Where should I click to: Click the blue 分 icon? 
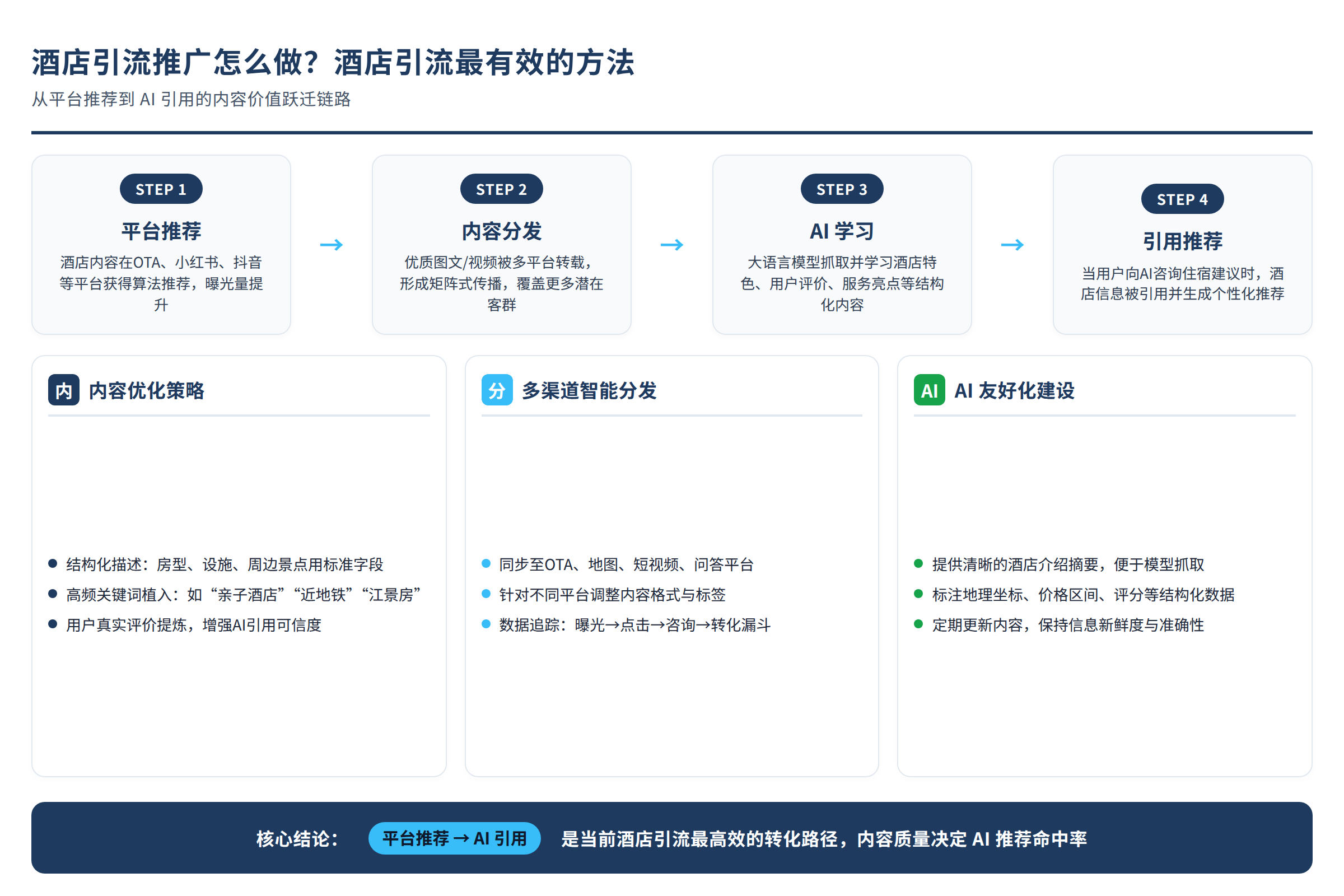(x=497, y=390)
